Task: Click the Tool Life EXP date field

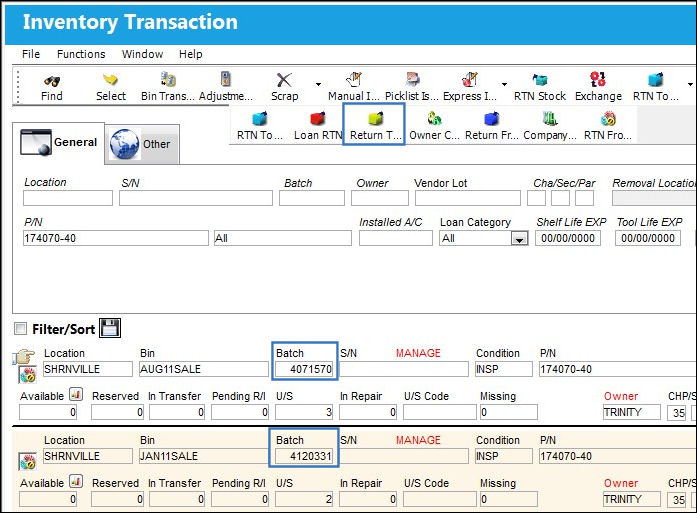Action: (x=648, y=238)
